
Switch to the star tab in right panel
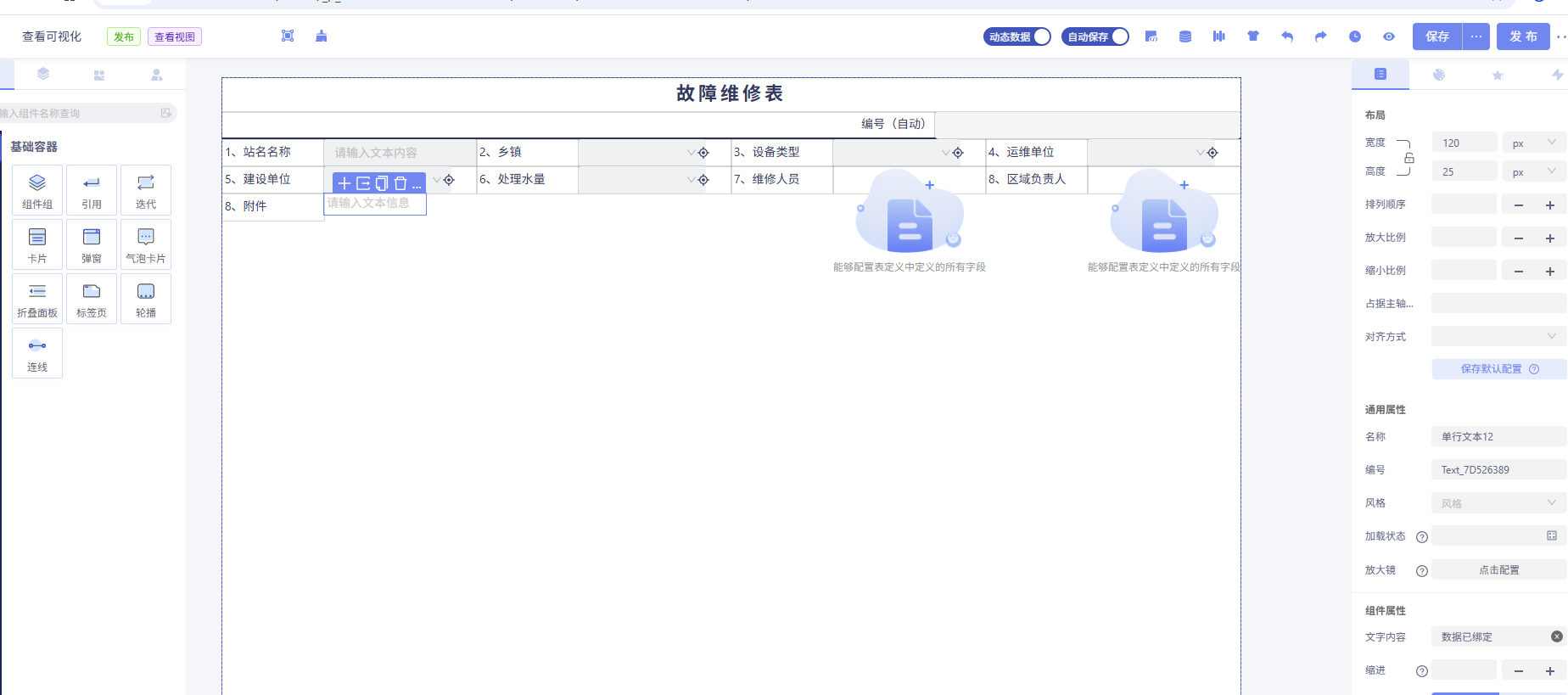pos(1498,75)
